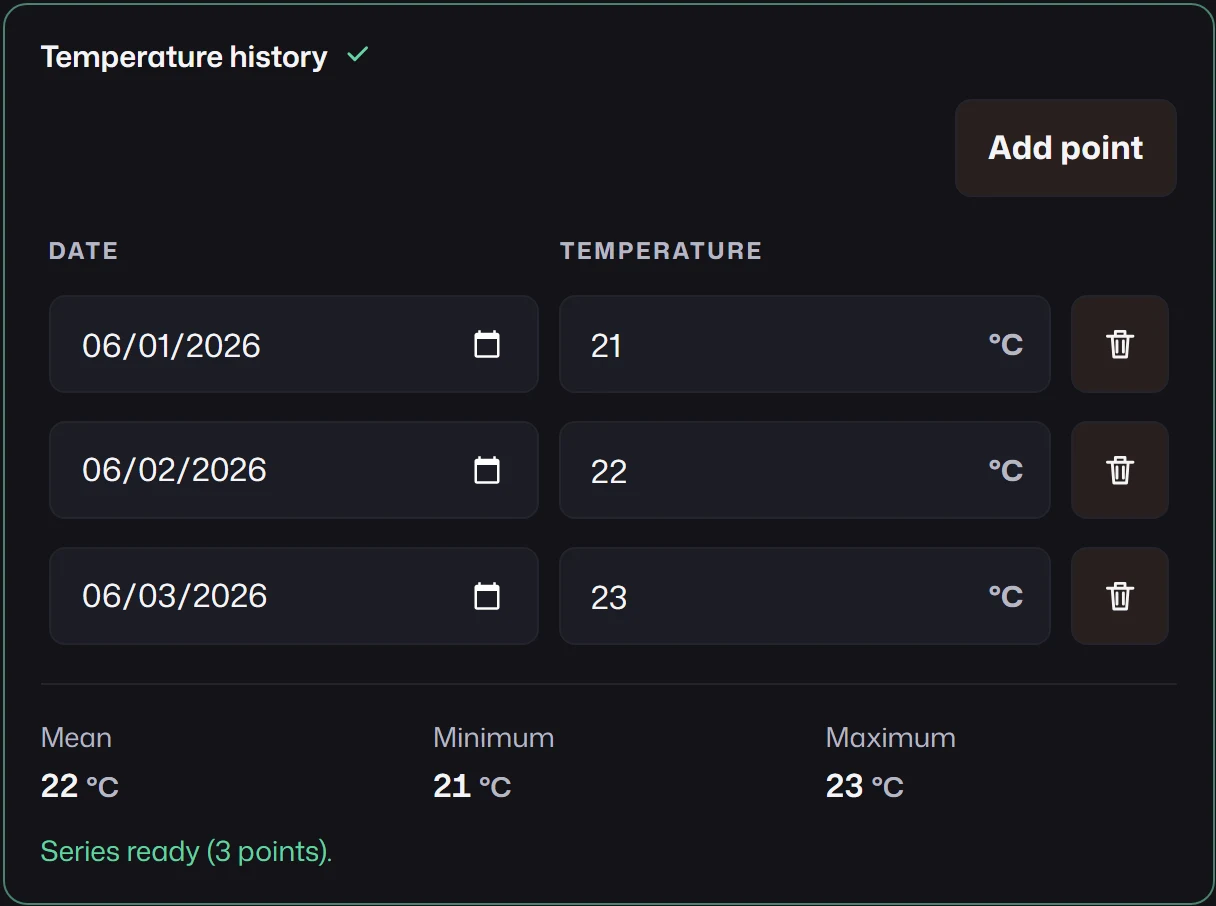Click the TEMPERATURE column header
This screenshot has width=1216, height=906.
(661, 251)
